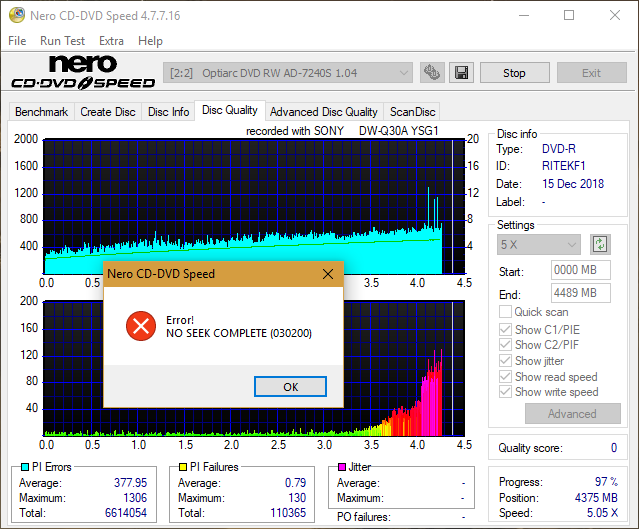Click PI Errors Average 377.95

pyautogui.click(x=130, y=483)
